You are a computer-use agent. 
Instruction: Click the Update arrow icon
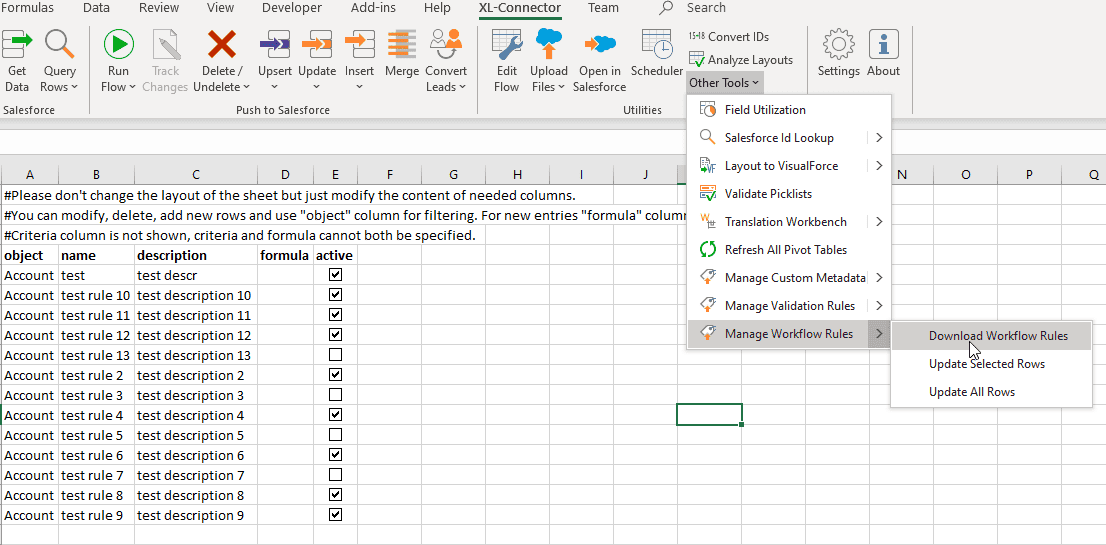(317, 44)
